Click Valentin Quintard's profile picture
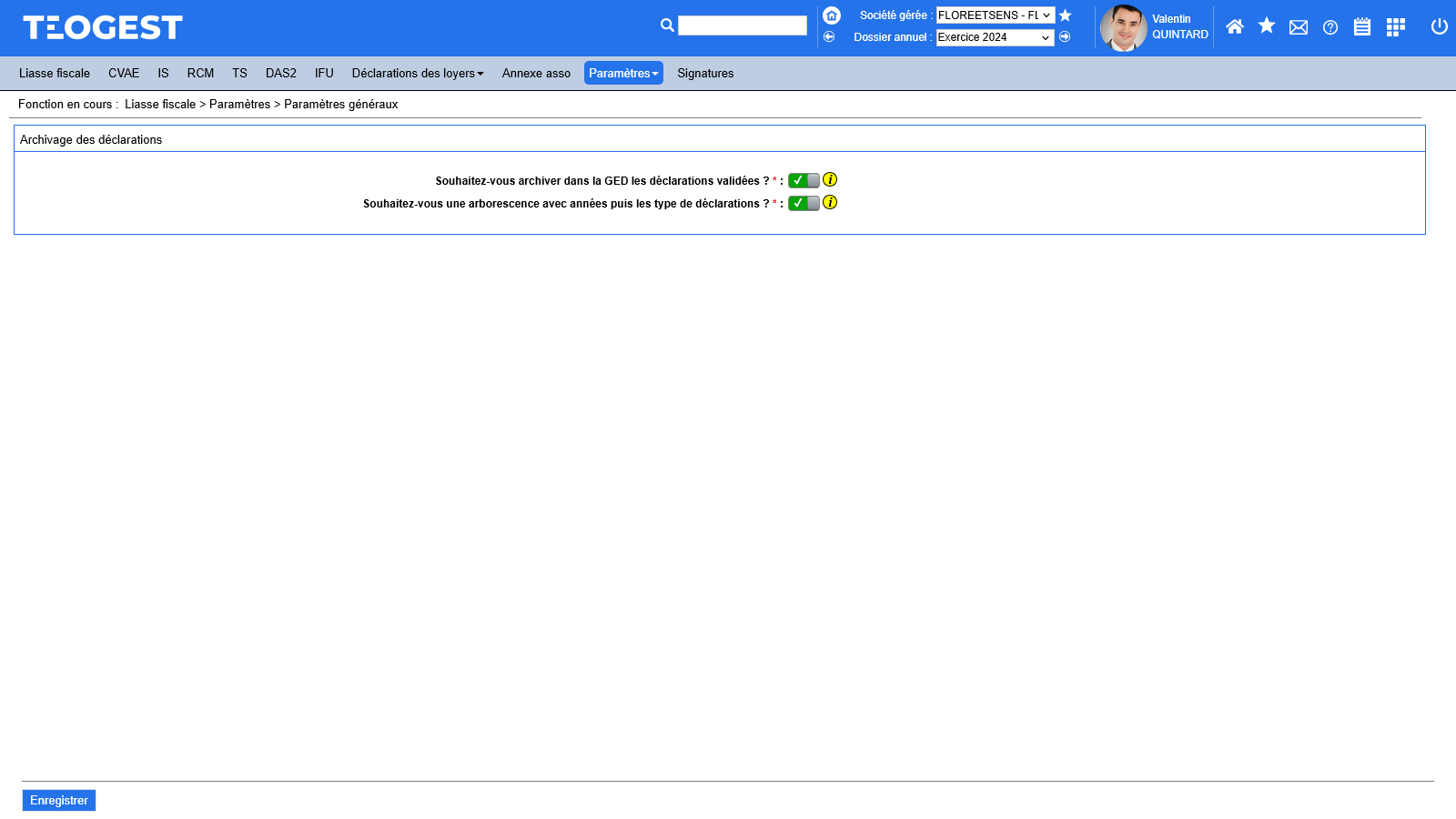 (1123, 28)
